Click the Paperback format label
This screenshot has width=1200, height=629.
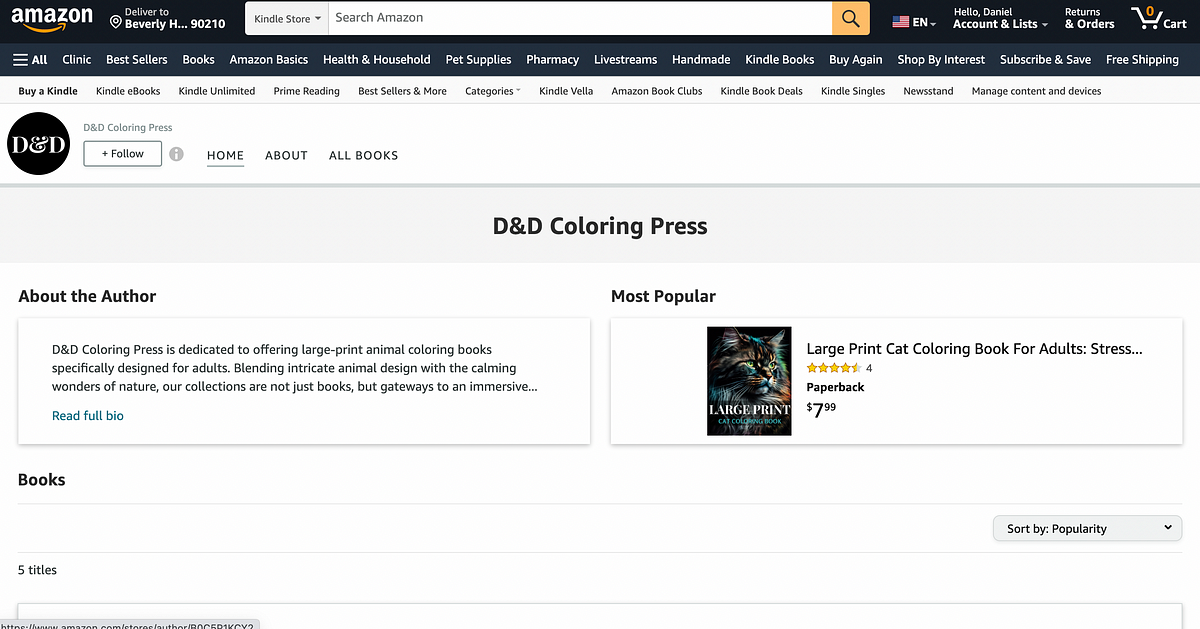(x=835, y=387)
